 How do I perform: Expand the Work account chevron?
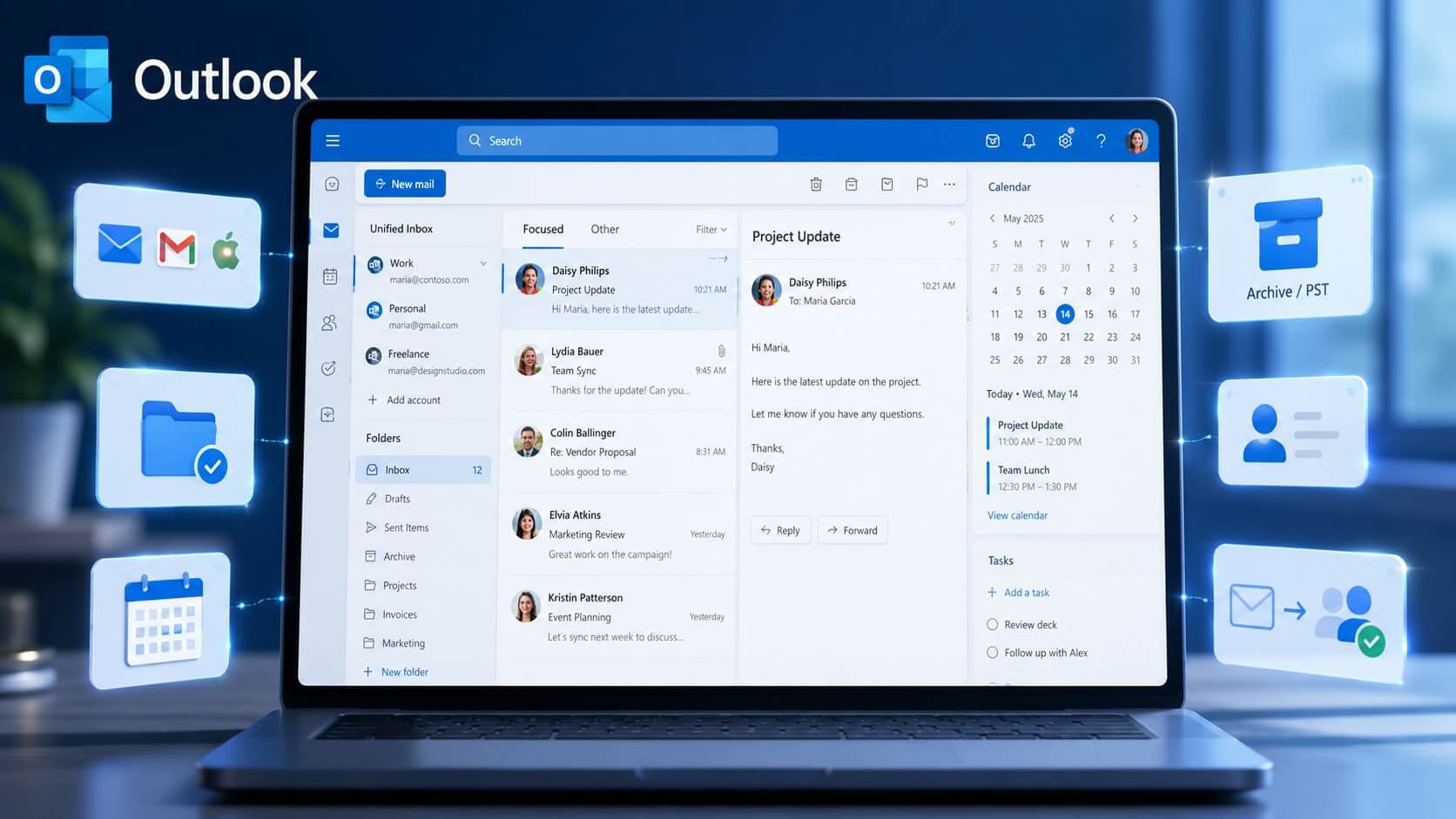tap(483, 263)
